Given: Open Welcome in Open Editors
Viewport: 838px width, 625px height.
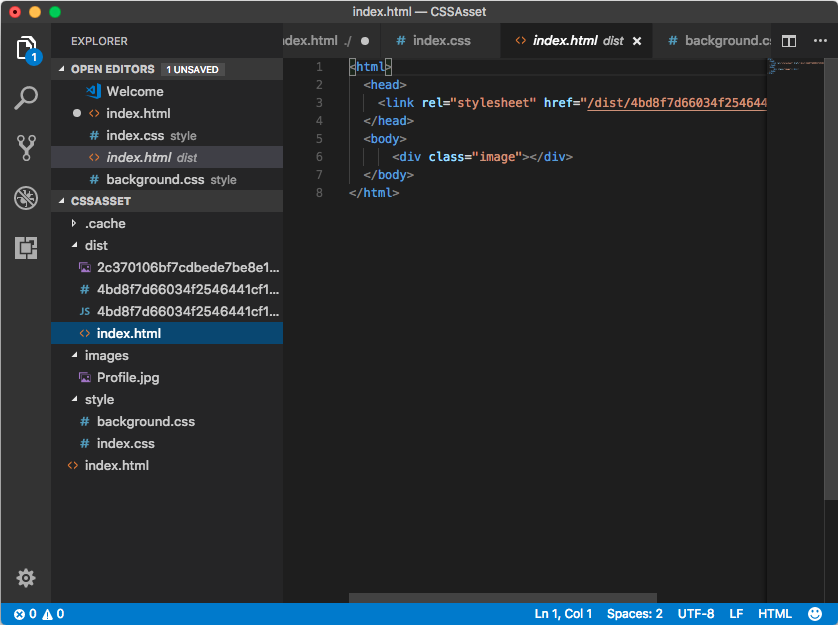Looking at the screenshot, I should (x=167, y=91).
